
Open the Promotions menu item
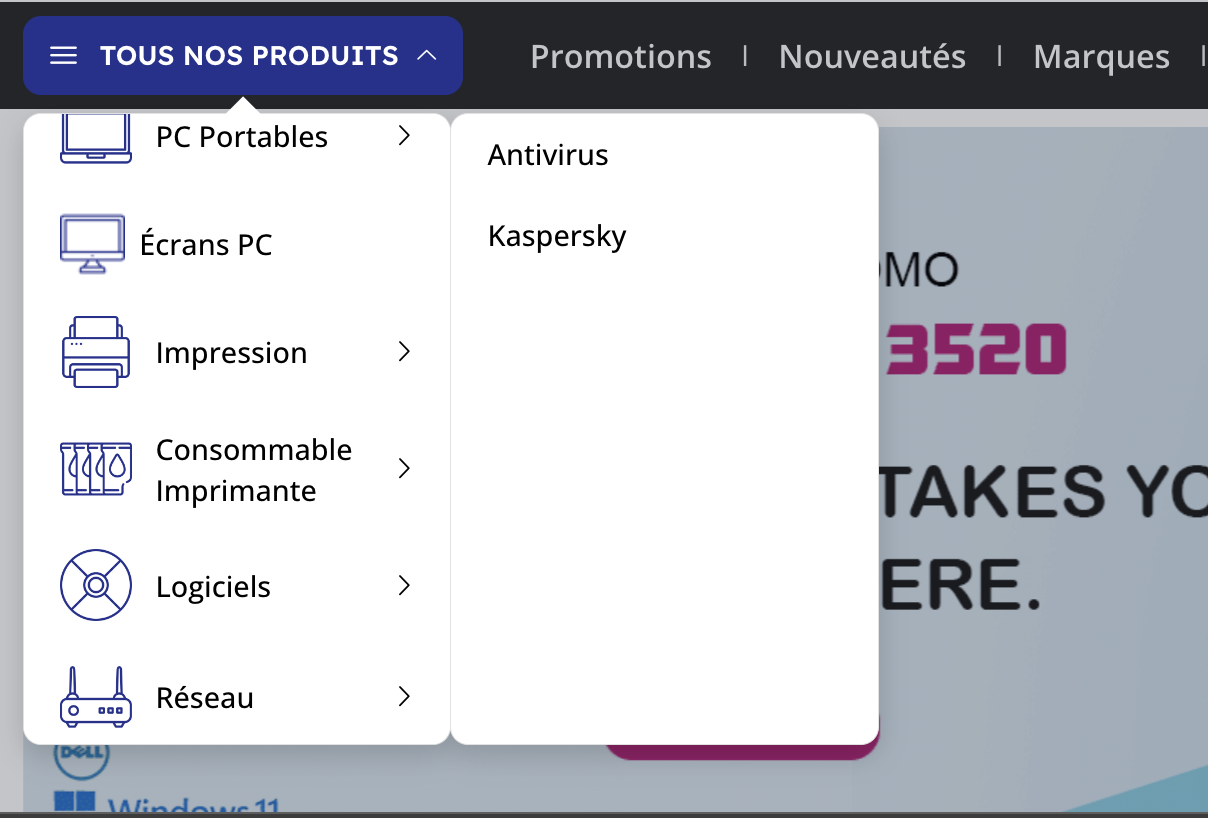tap(621, 57)
